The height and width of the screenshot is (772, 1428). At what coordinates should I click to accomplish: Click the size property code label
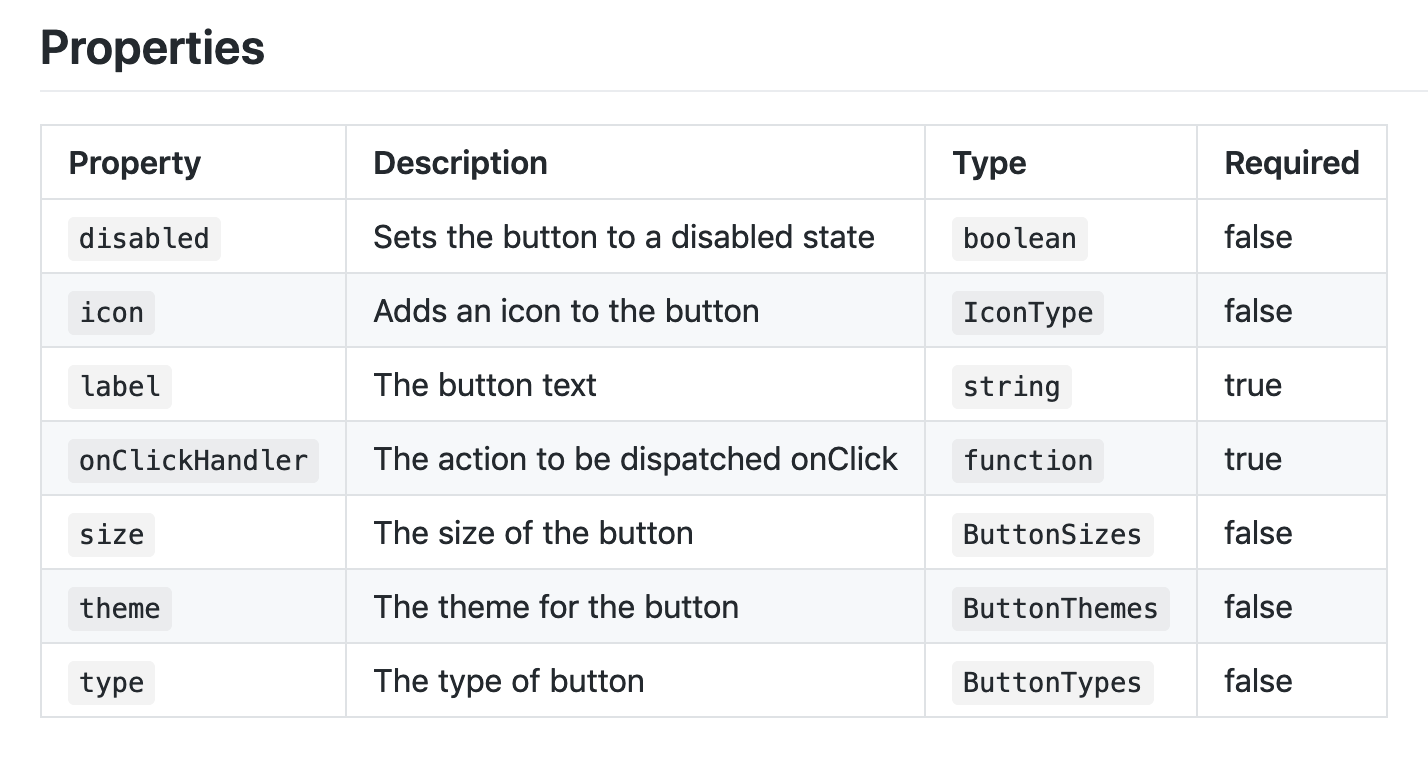112,535
